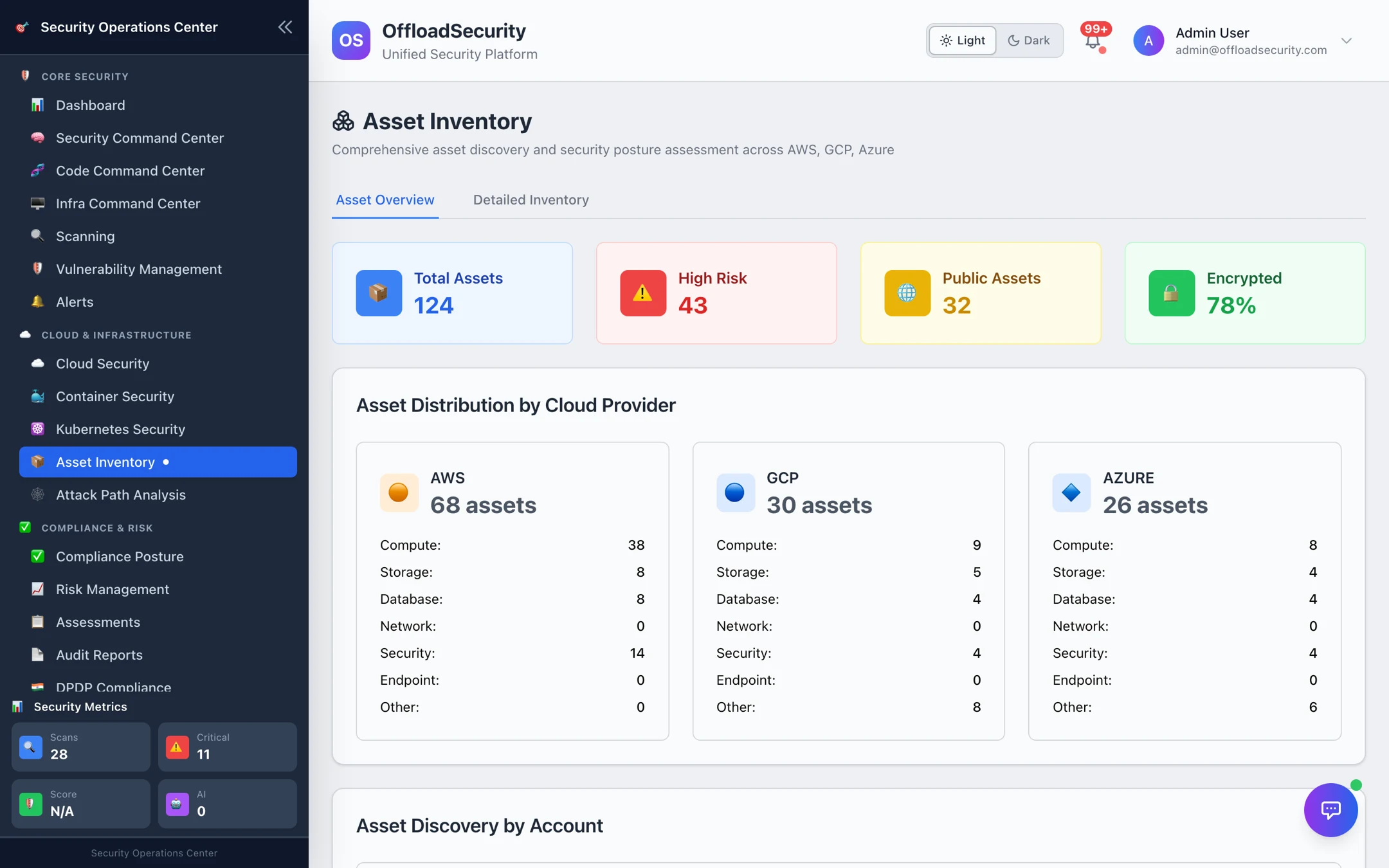
Task: Click the GCP 'Other:' row label
Action: point(736,707)
